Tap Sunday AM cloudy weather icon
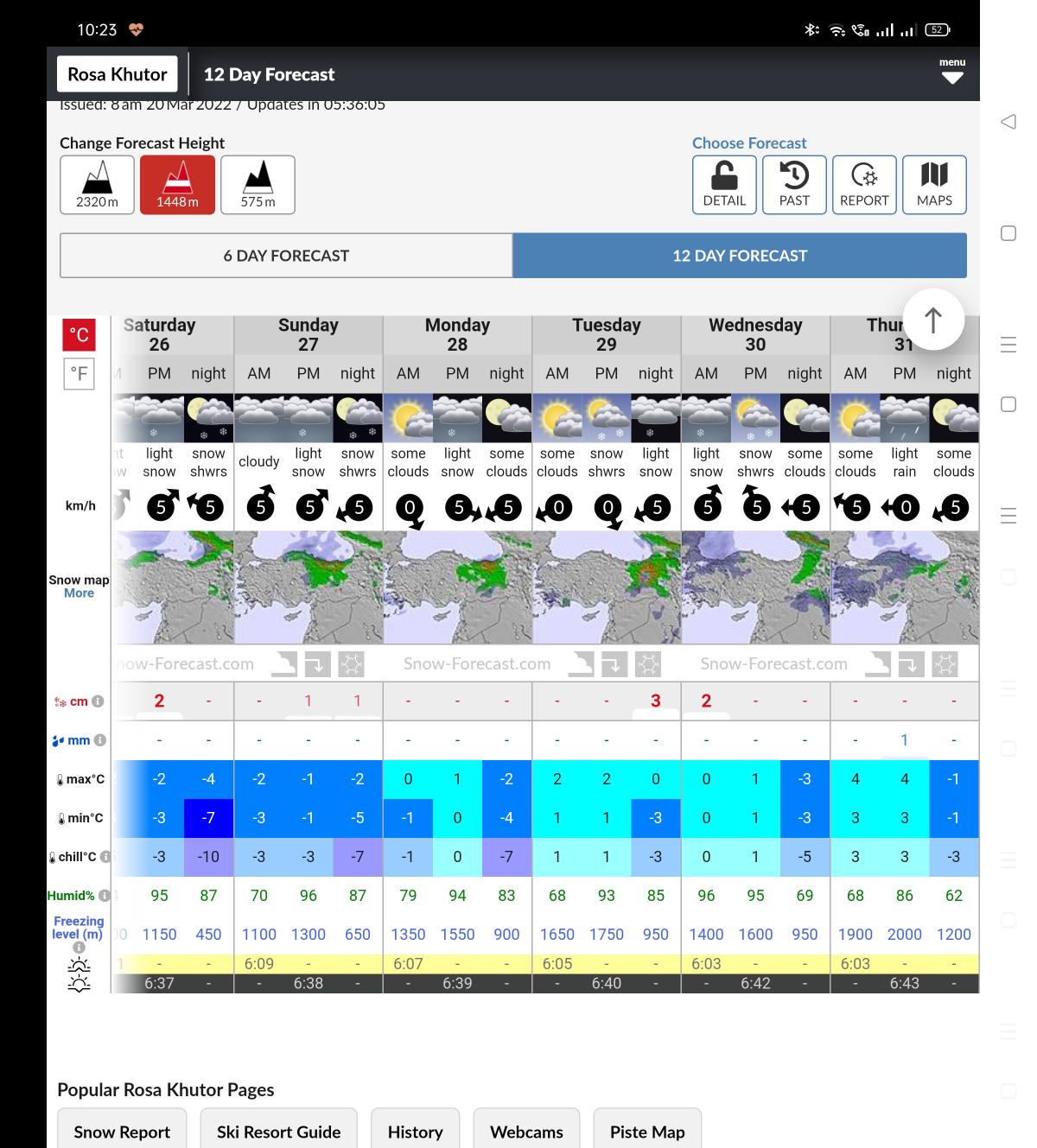This screenshot has width=1037, height=1148. 259,418
